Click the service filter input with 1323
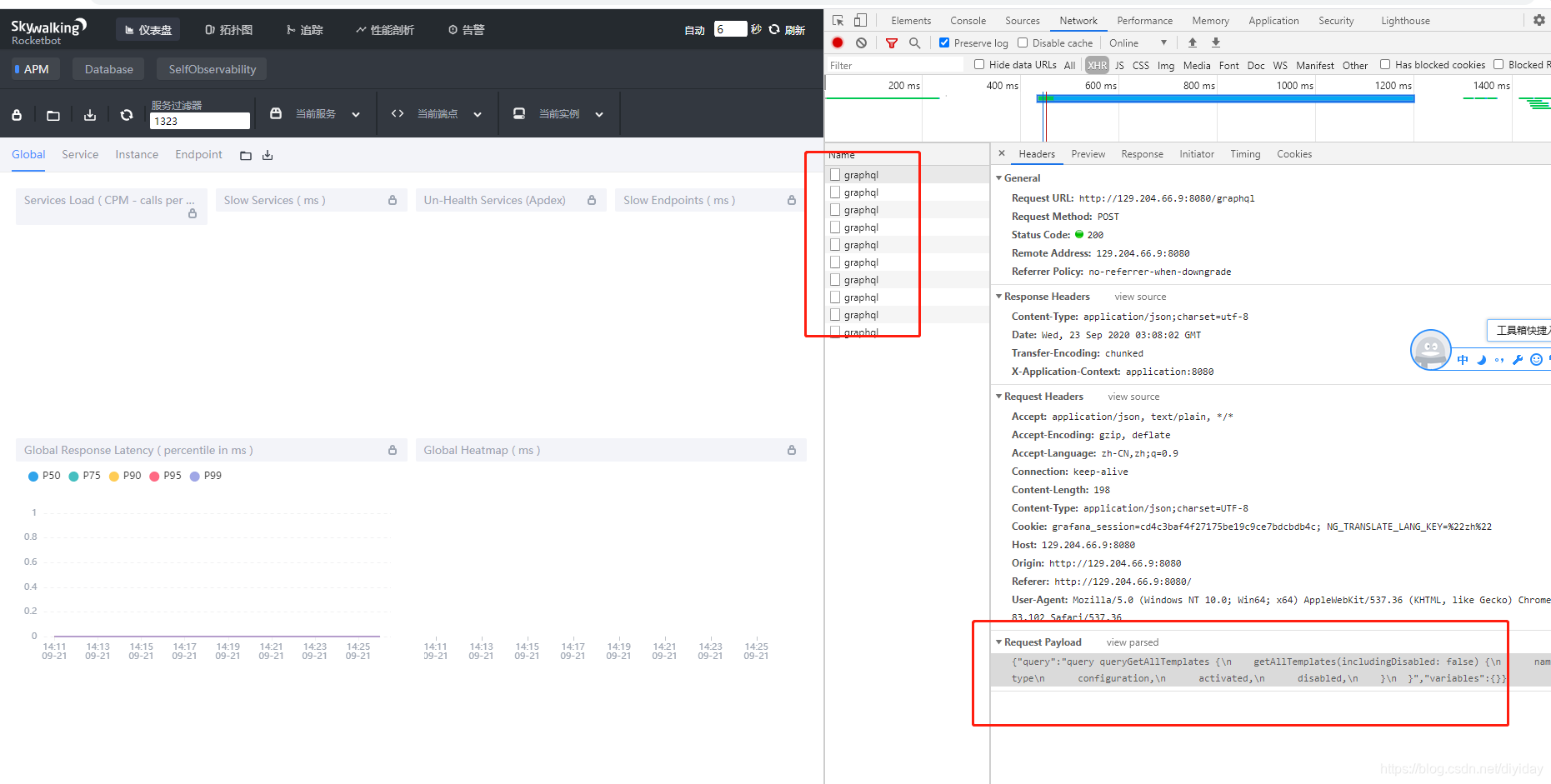Image resolution: width=1551 pixels, height=784 pixels. [199, 121]
